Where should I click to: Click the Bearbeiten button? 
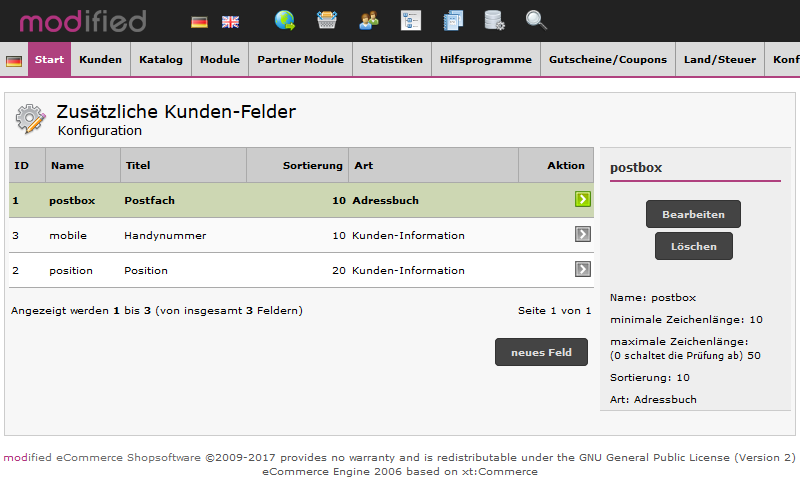click(693, 214)
